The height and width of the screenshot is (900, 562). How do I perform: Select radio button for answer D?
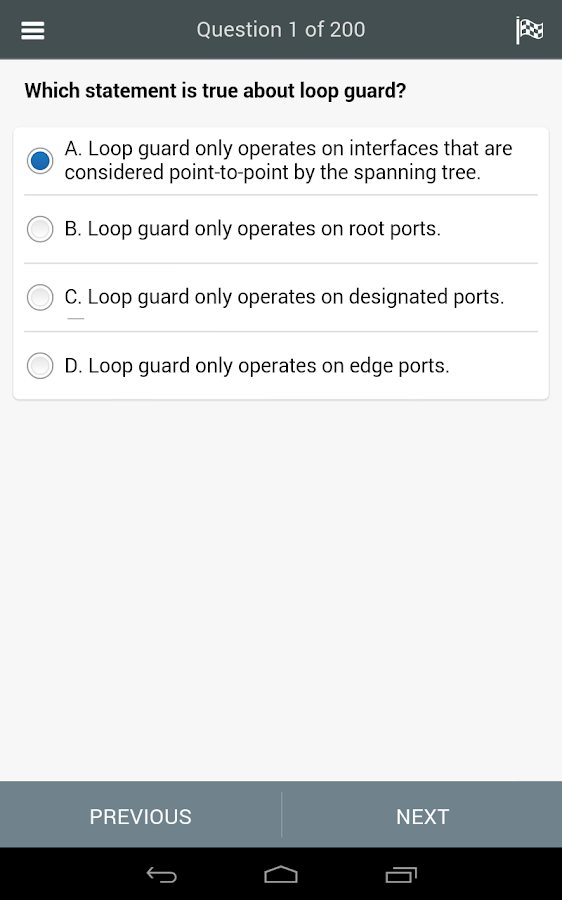pyautogui.click(x=40, y=366)
